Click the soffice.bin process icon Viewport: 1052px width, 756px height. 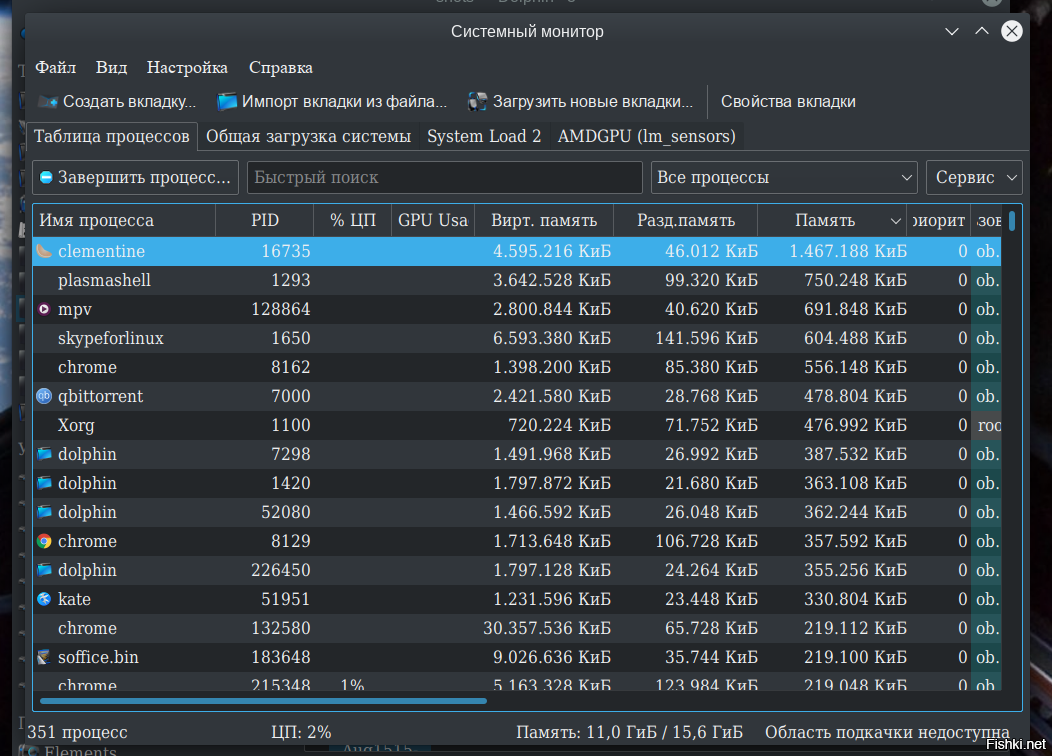44,657
